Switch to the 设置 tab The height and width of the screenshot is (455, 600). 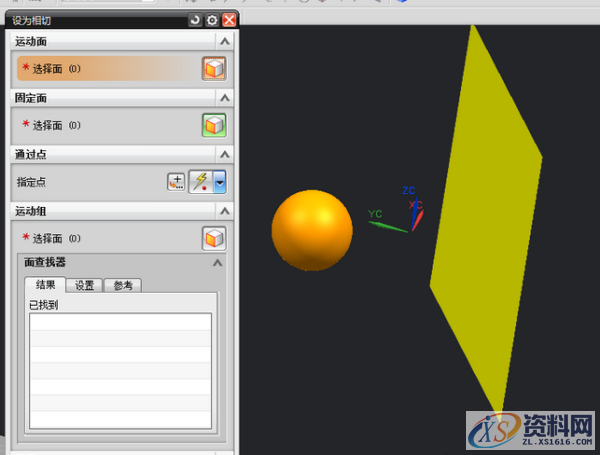point(85,285)
